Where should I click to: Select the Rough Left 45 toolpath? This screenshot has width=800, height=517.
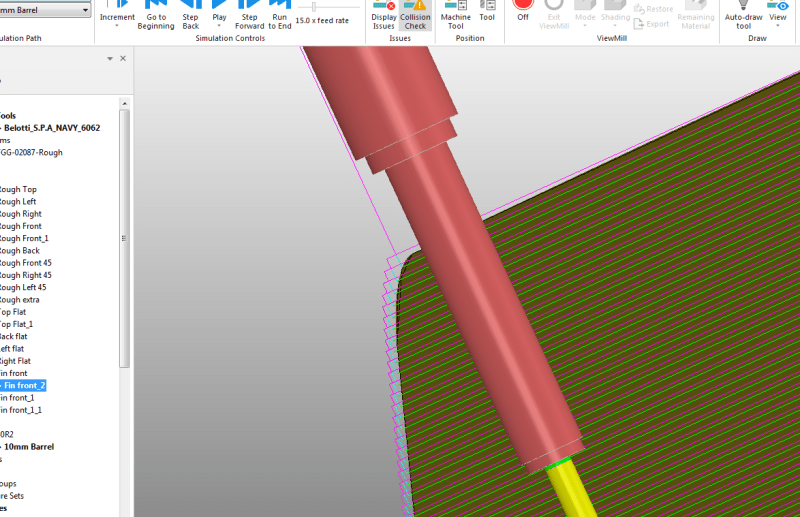(23, 287)
